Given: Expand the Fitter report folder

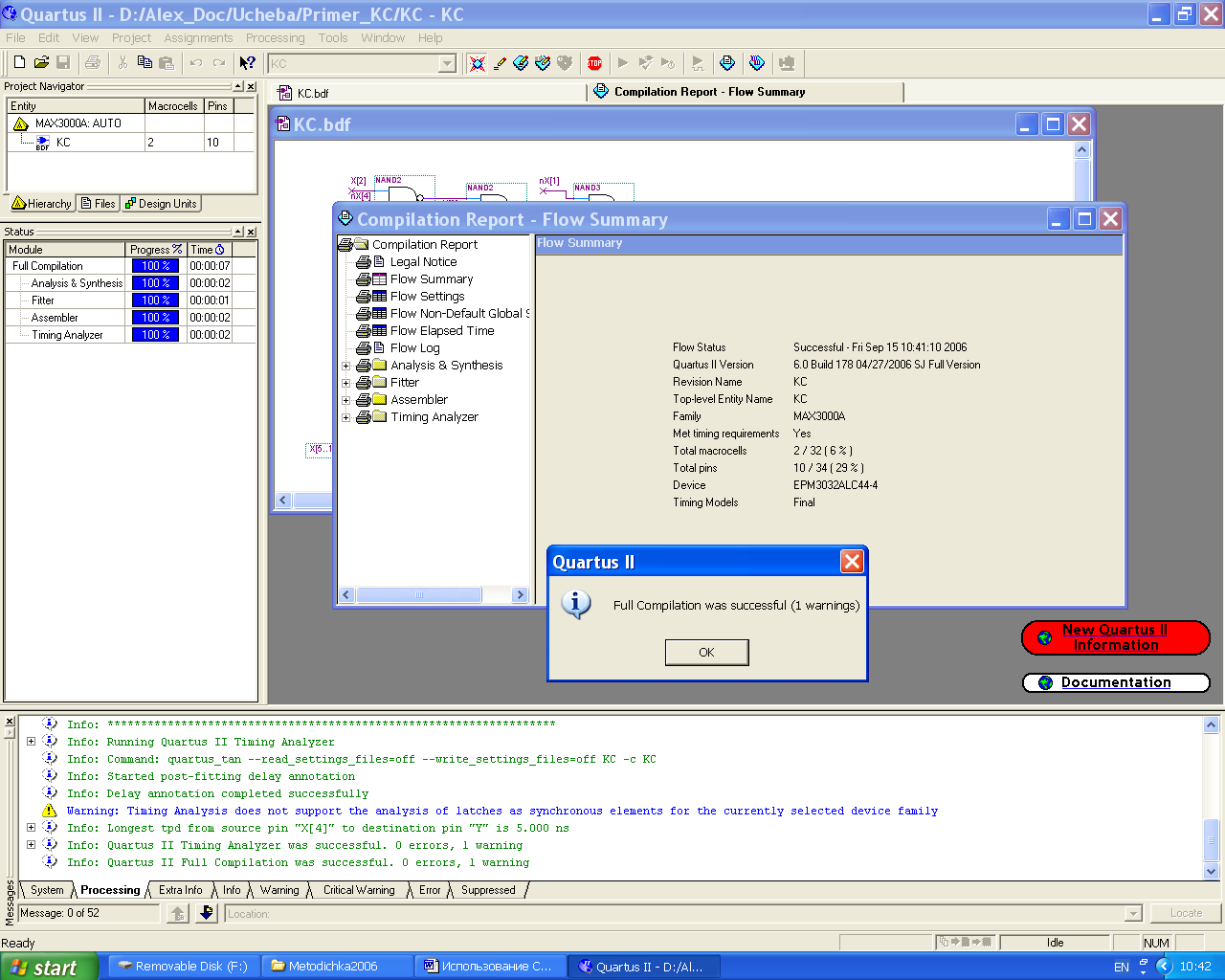Looking at the screenshot, I should [346, 383].
